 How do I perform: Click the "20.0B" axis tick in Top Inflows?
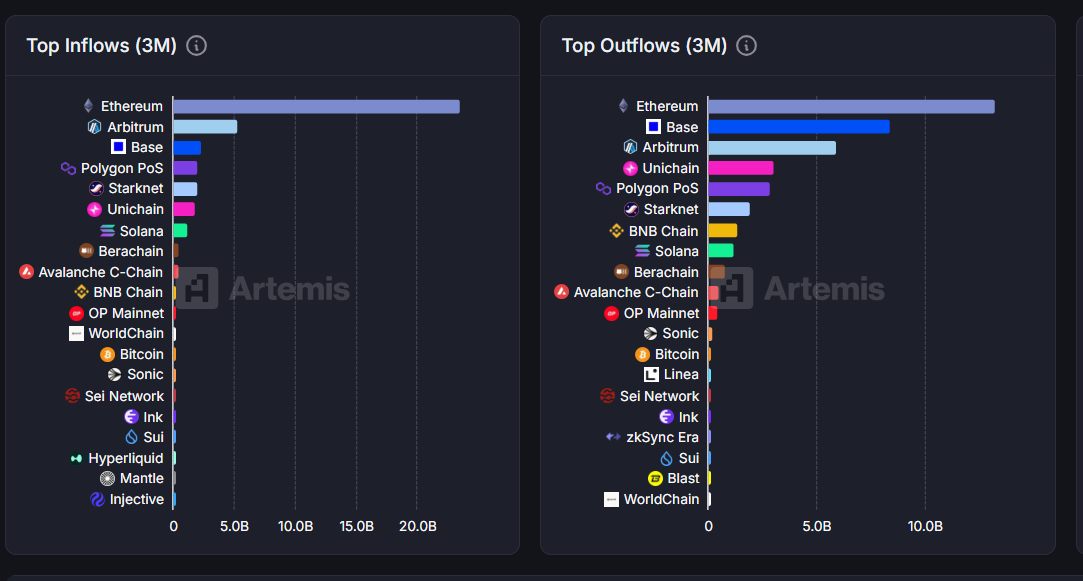pyautogui.click(x=418, y=526)
